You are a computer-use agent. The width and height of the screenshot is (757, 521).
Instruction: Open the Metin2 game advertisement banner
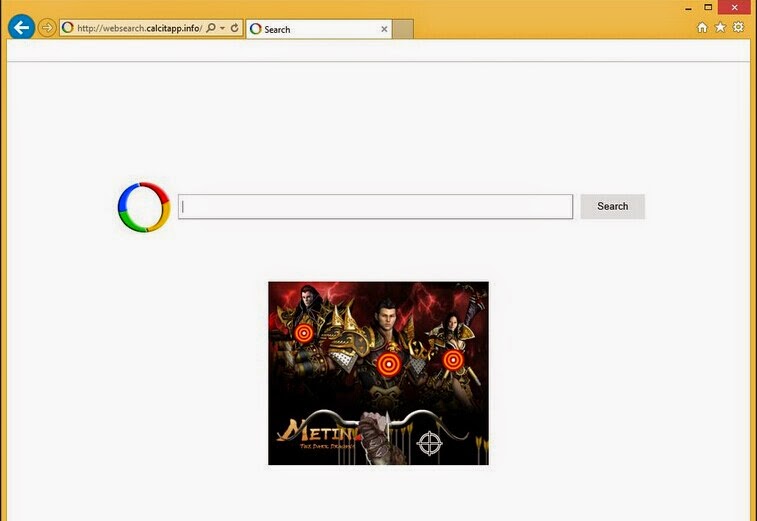coord(378,373)
